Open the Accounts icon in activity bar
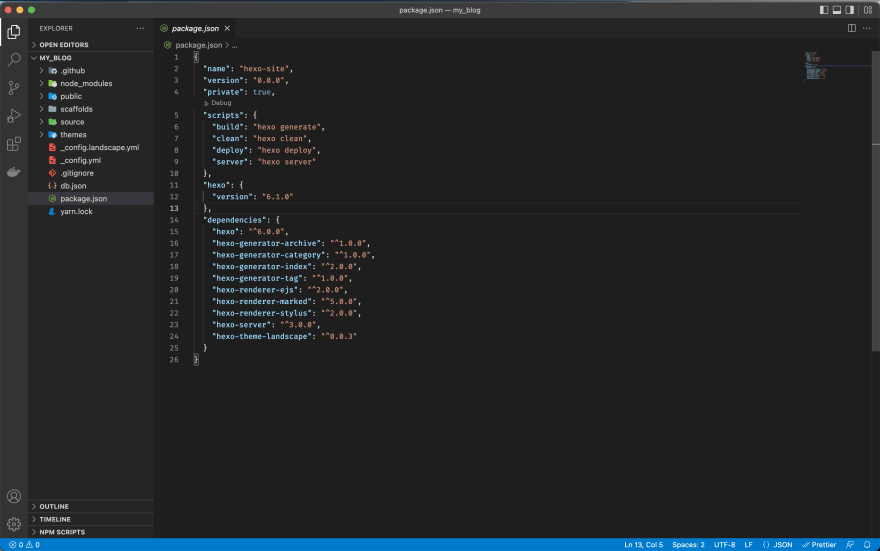Image resolution: width=880 pixels, height=551 pixels. pos(13,497)
